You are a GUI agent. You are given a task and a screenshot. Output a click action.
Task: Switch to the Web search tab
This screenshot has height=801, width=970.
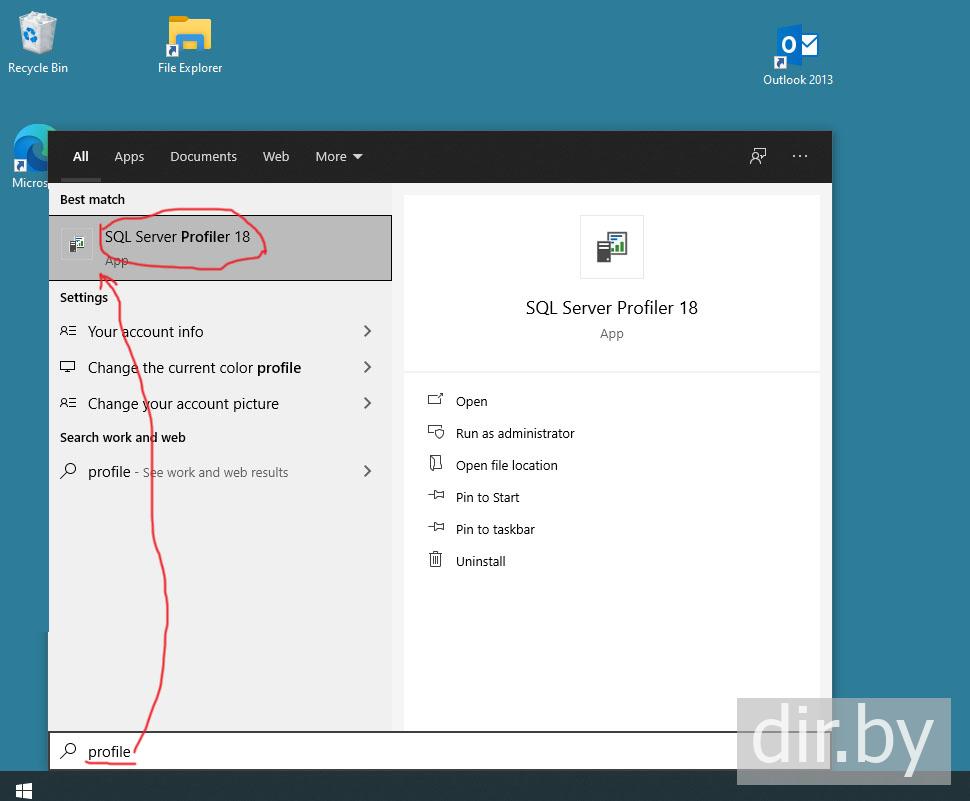[276, 156]
